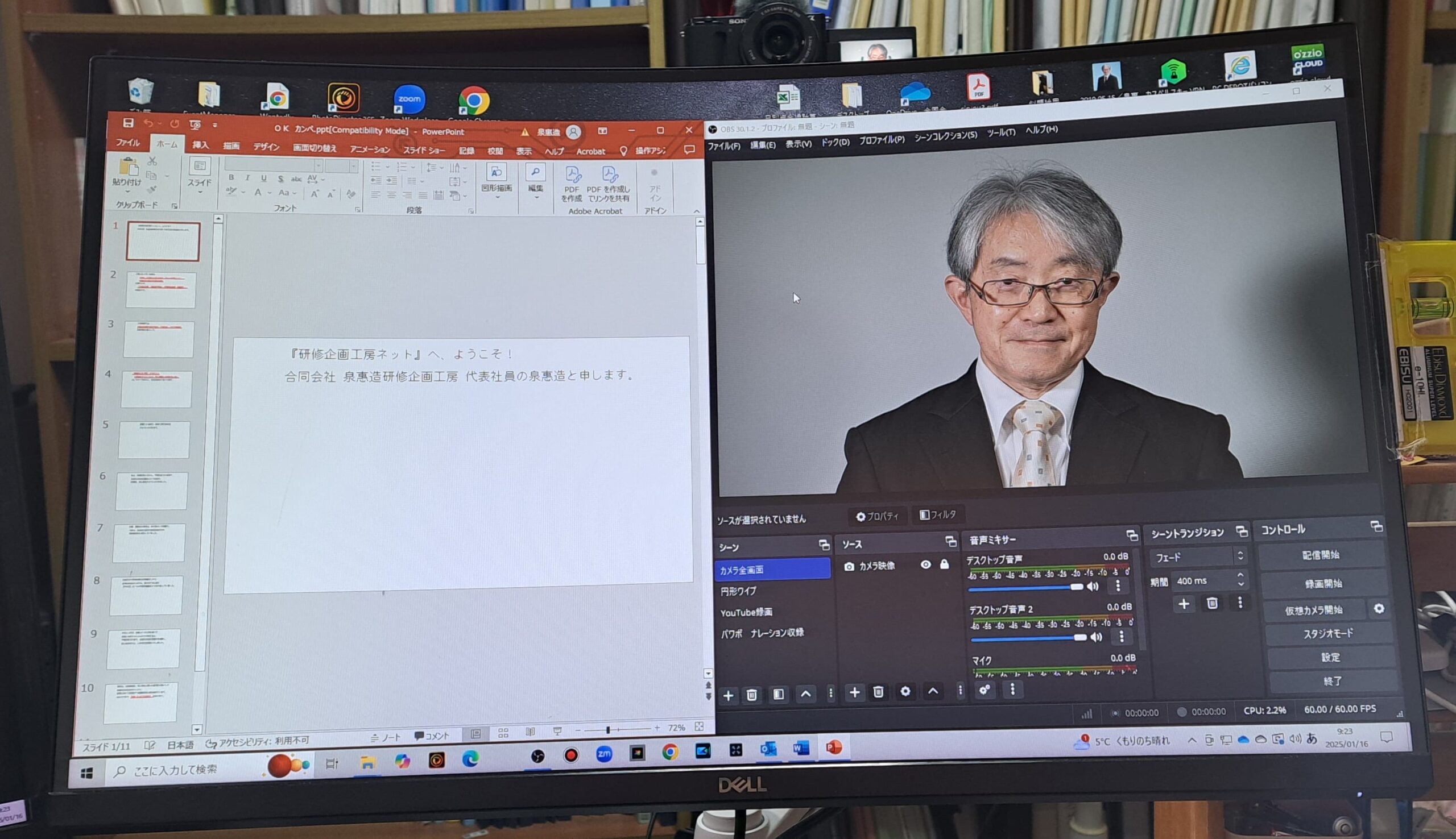This screenshot has height=839, width=1456.
Task: Open source properties gear in Sources toolbar
Action: [x=905, y=691]
